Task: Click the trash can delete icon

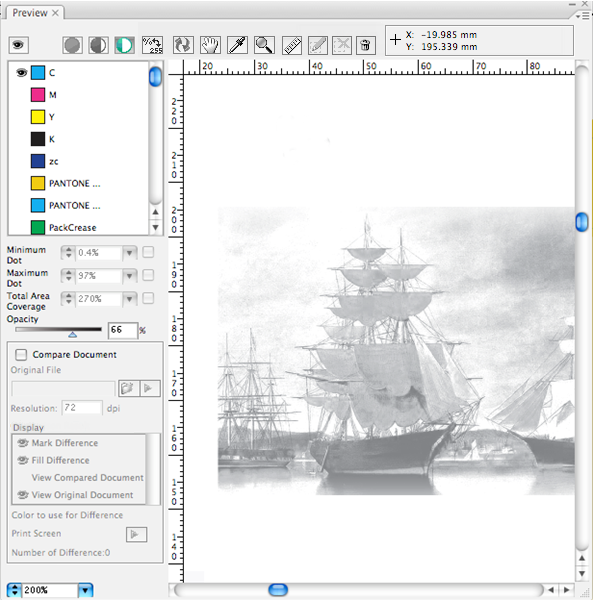Action: tap(365, 45)
